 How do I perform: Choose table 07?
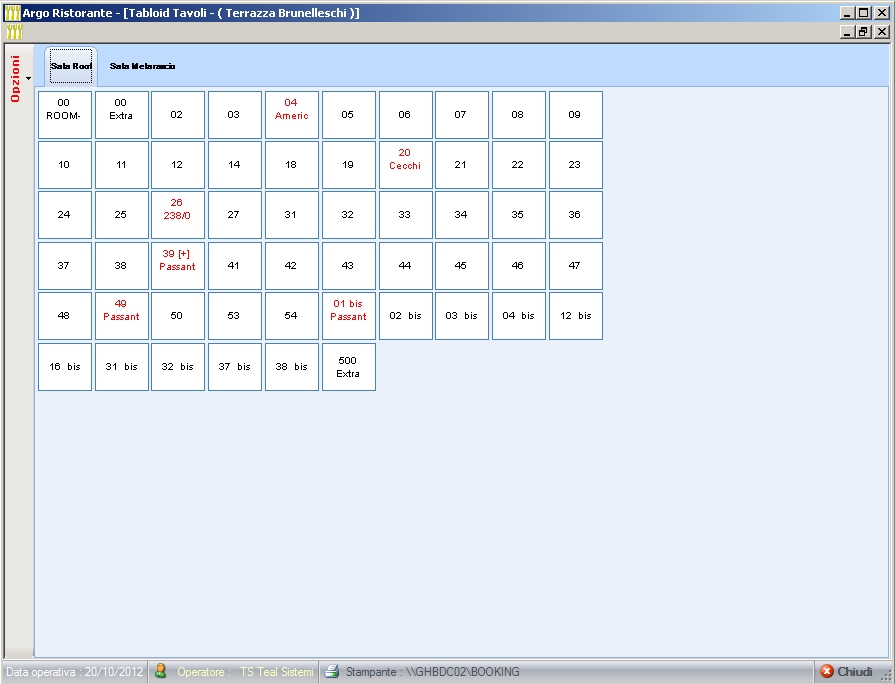click(x=462, y=115)
